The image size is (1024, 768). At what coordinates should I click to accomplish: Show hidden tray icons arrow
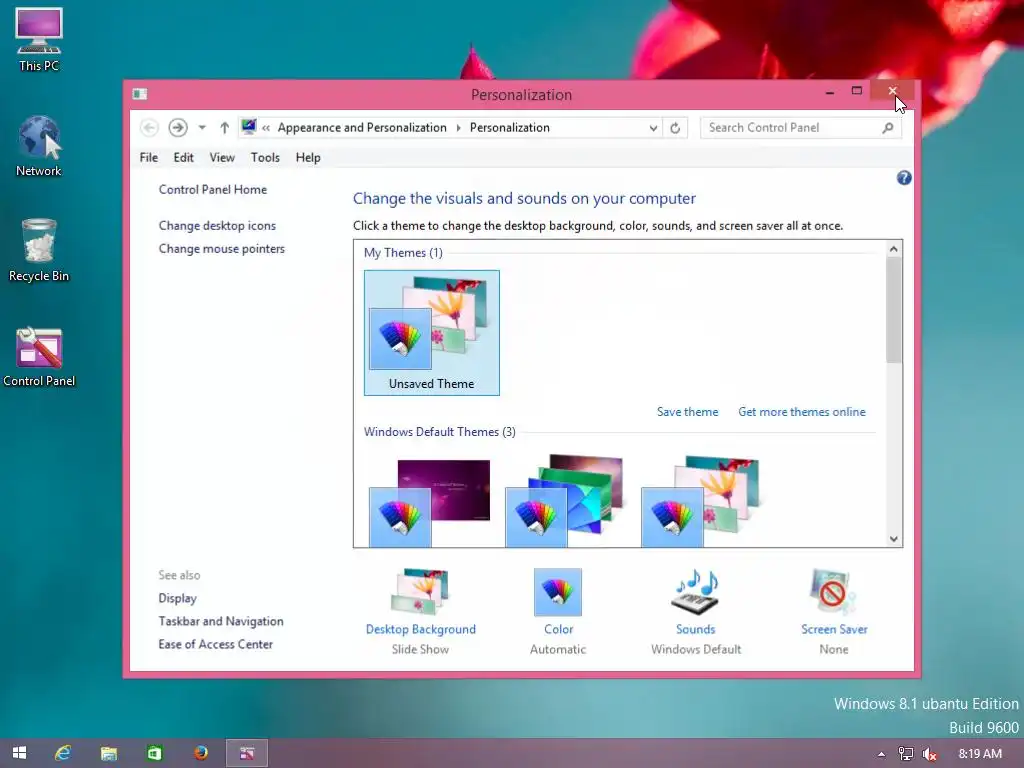click(x=881, y=754)
